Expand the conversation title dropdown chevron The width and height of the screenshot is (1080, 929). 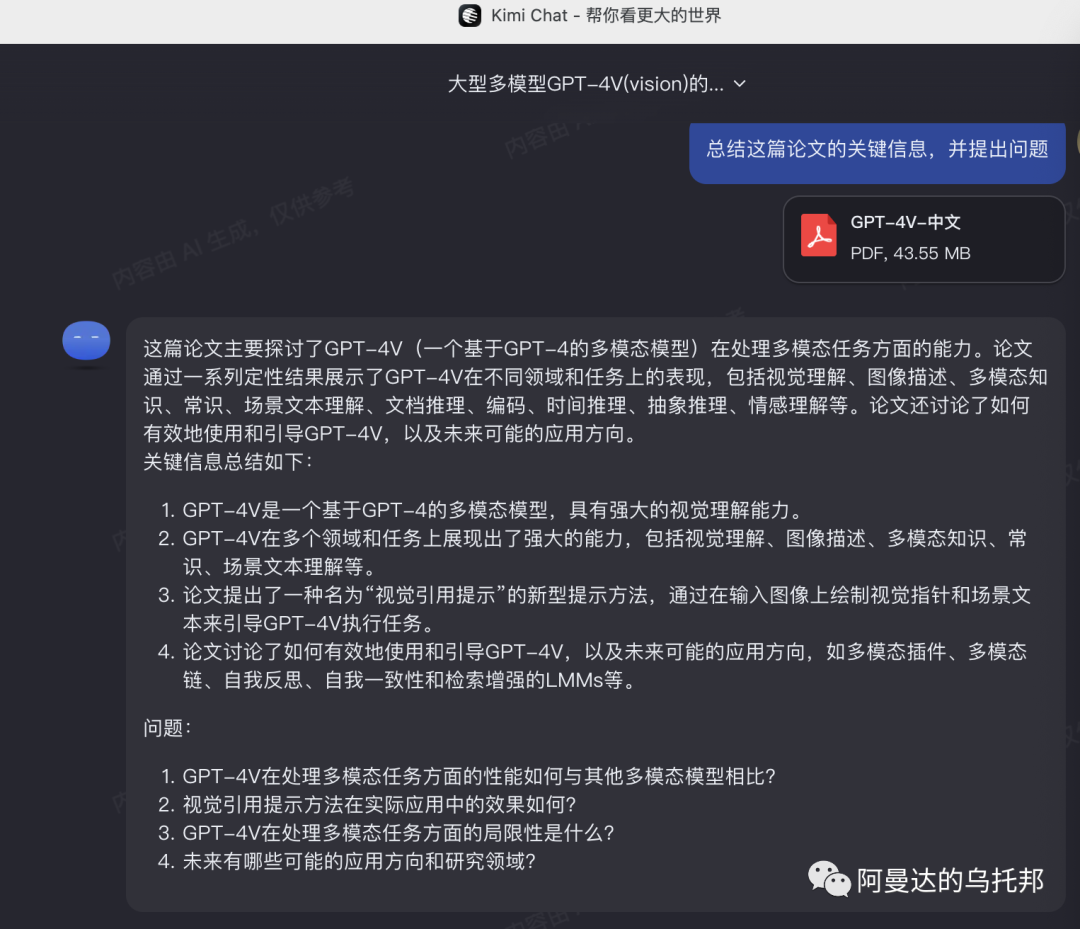[740, 84]
